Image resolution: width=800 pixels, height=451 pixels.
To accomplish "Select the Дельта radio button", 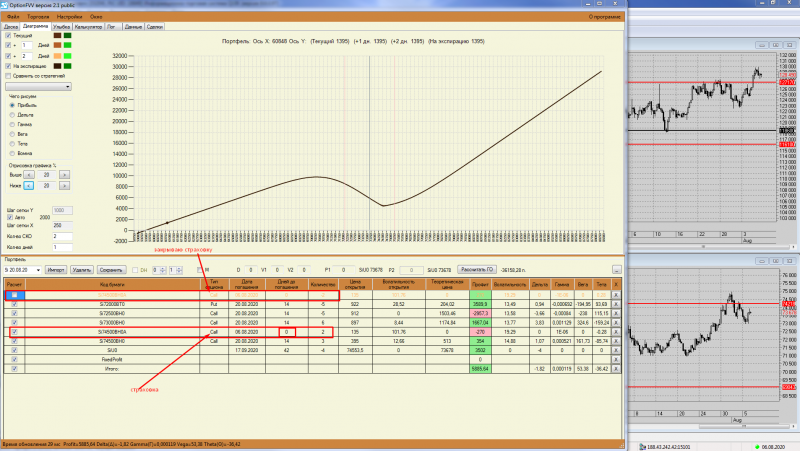I will pos(12,115).
